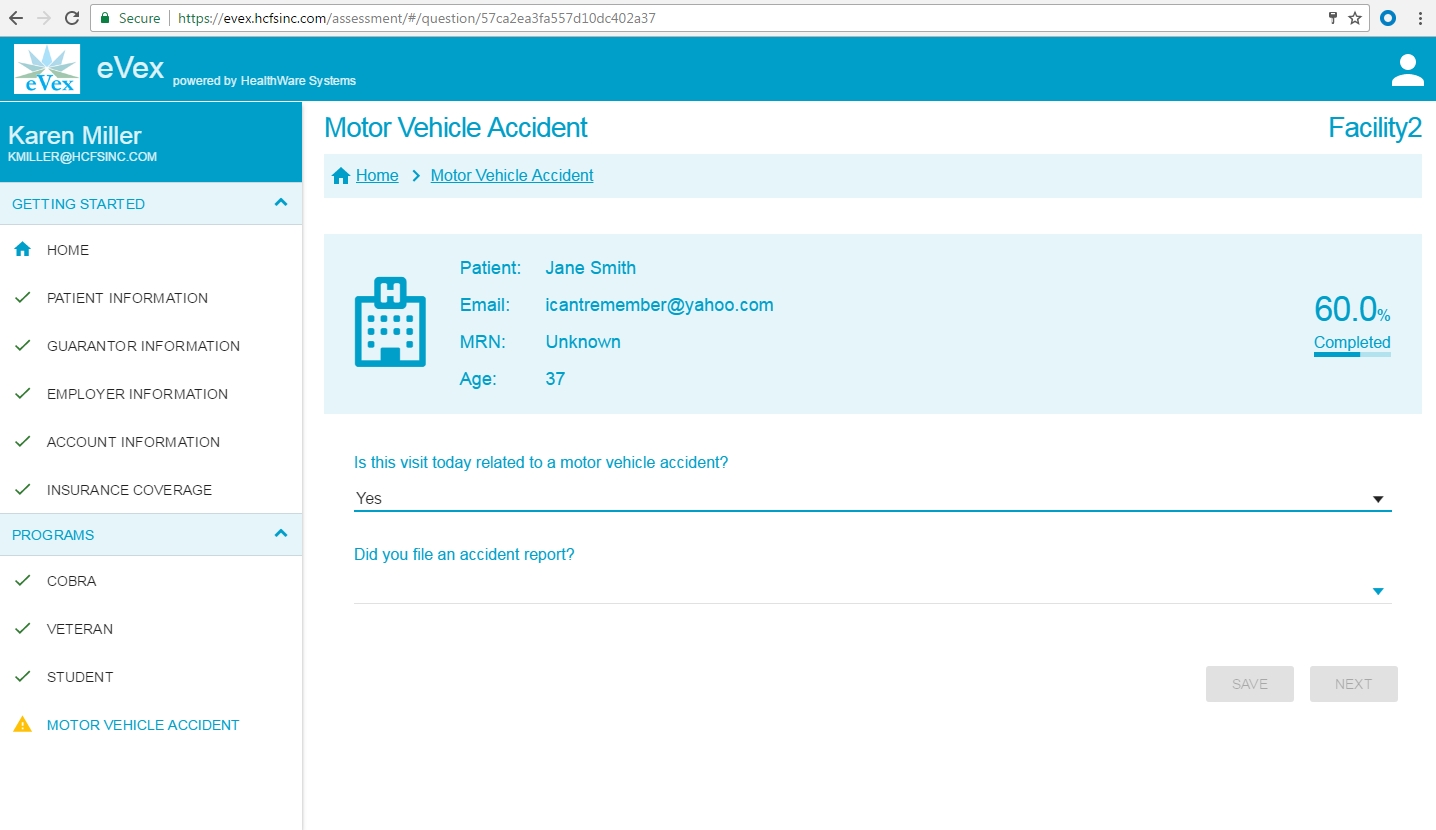
Task: Click the Home breadcrumb link
Action: point(377,176)
